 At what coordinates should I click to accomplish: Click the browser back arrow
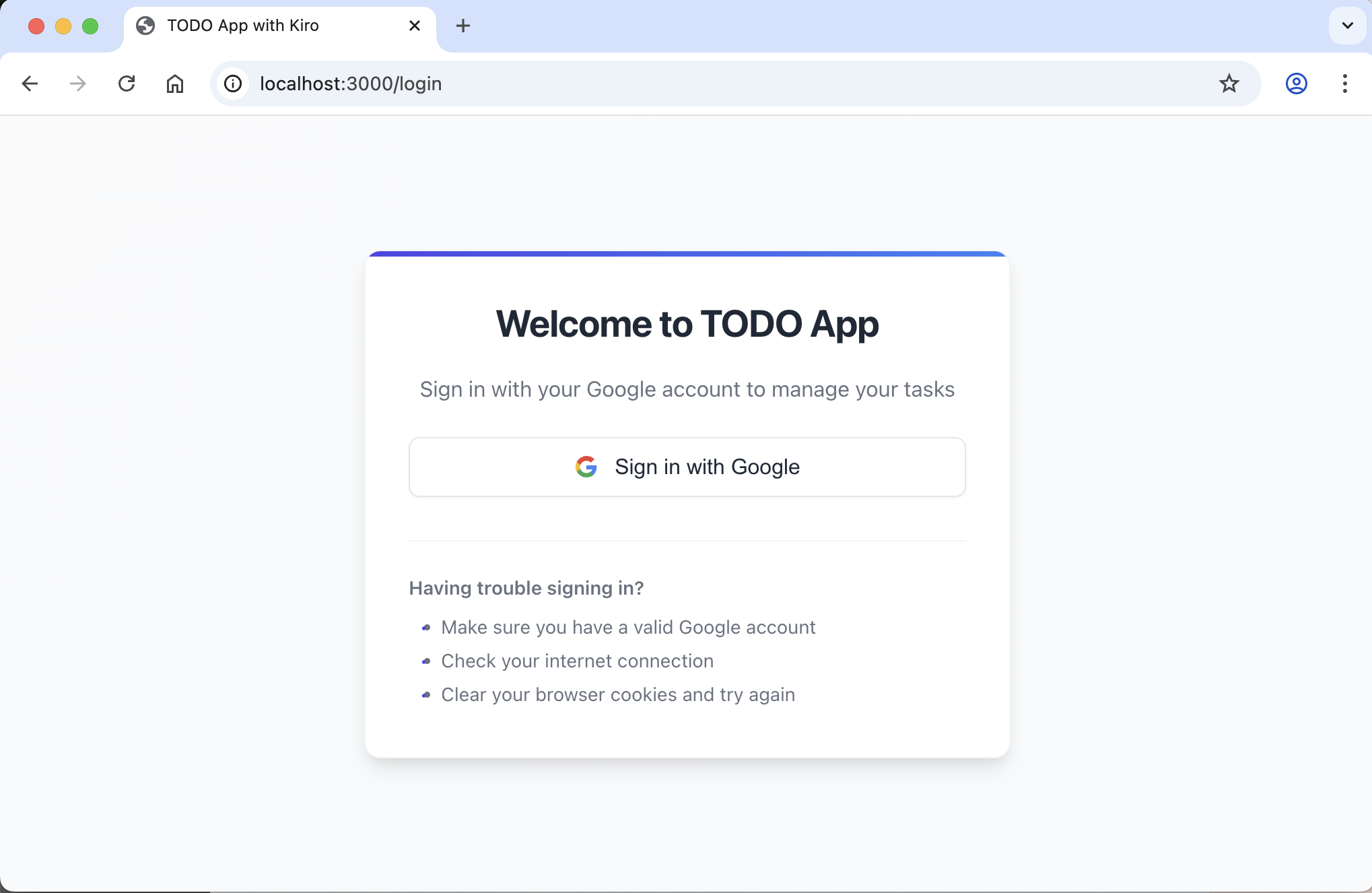(x=30, y=84)
